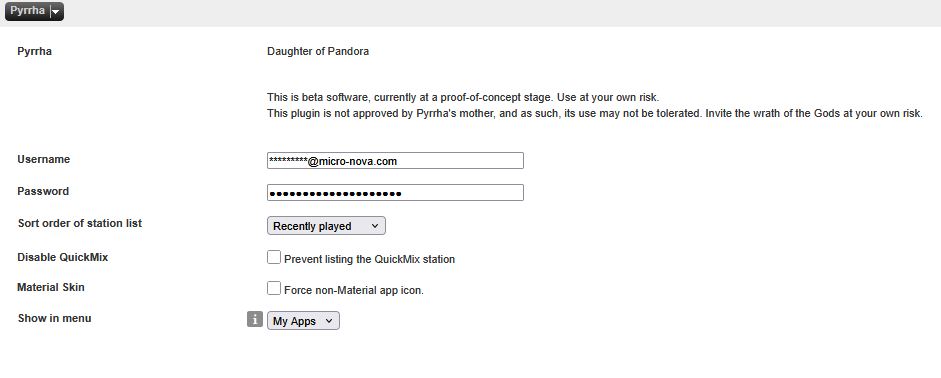Click the chevron in the Recently played box

tap(374, 226)
